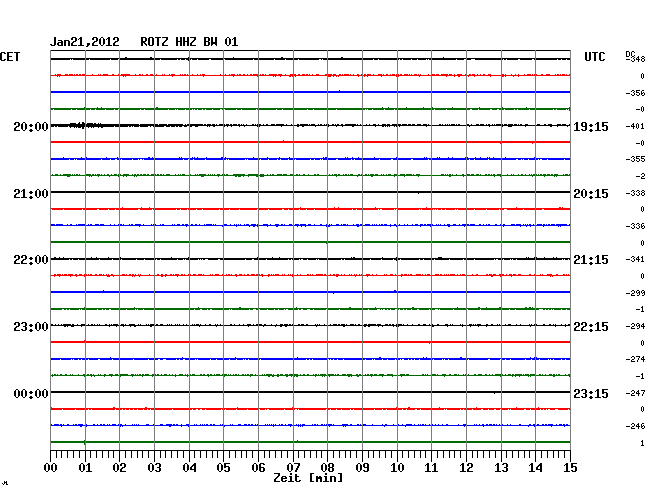
Task: Select the 23:00 CET time label
Action: pos(31,327)
